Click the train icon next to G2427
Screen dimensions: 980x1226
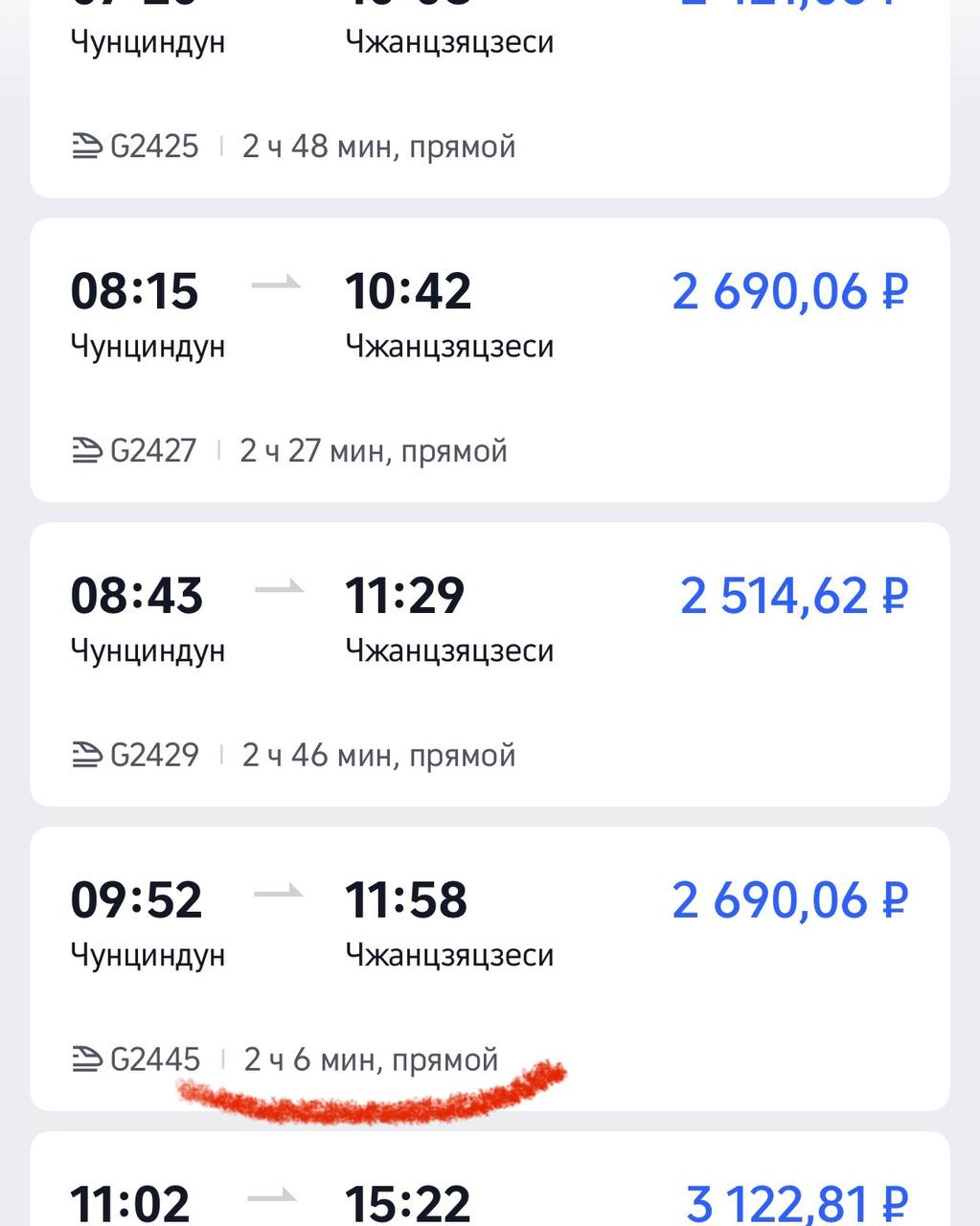click(86, 450)
